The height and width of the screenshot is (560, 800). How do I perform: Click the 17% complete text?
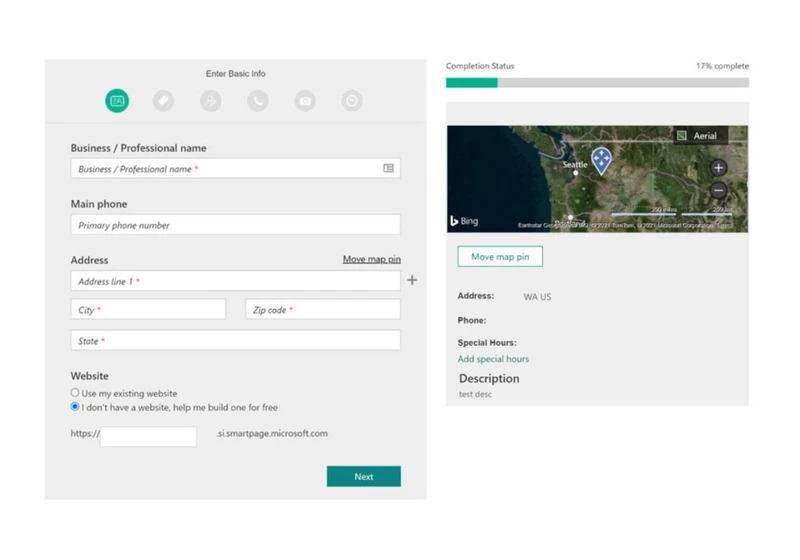pos(722,66)
